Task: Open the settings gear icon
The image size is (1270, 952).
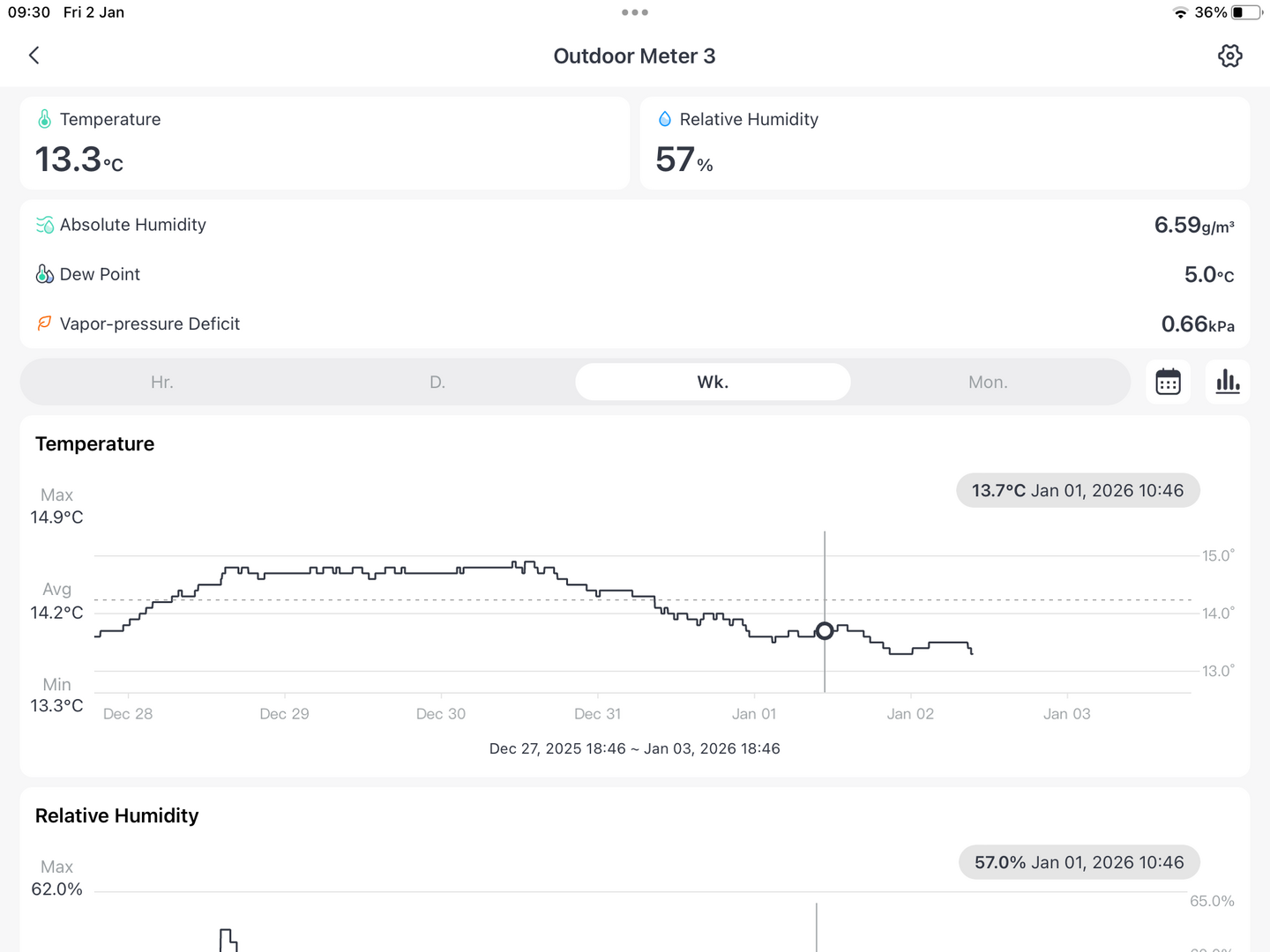Action: coord(1229,56)
